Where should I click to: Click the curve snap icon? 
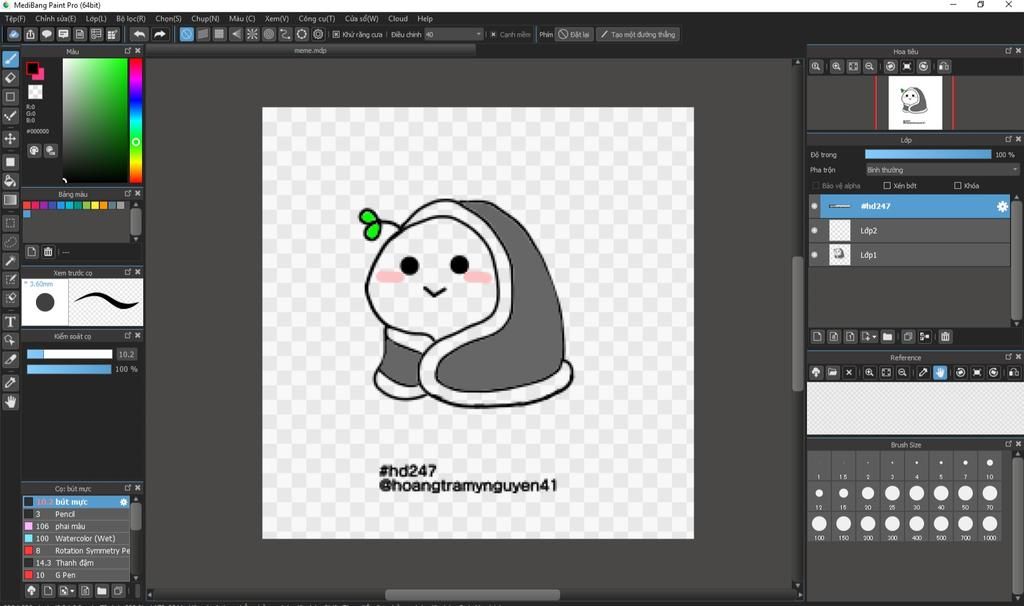coord(285,34)
